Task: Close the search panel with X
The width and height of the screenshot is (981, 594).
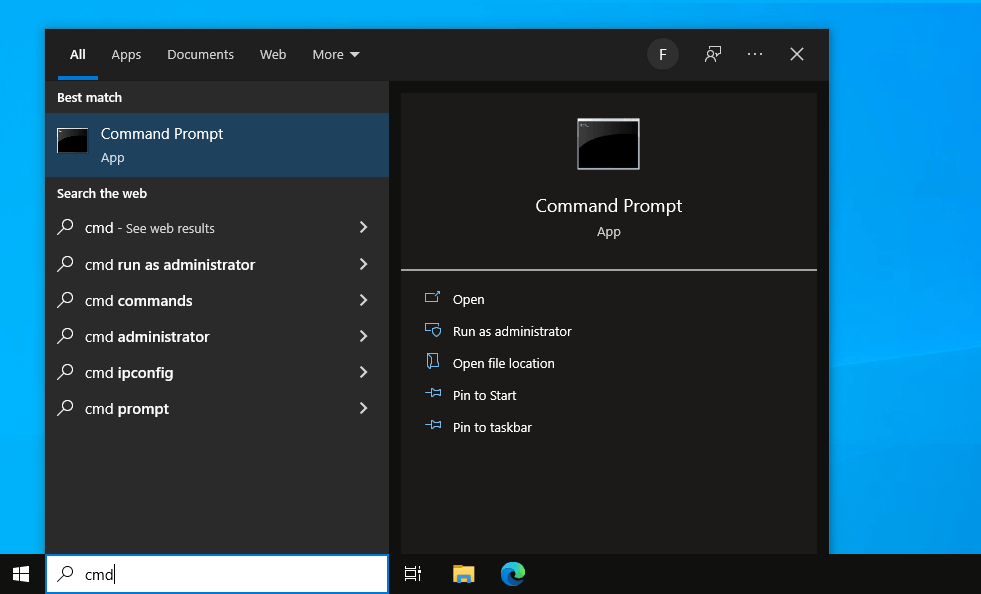Action: pos(796,54)
